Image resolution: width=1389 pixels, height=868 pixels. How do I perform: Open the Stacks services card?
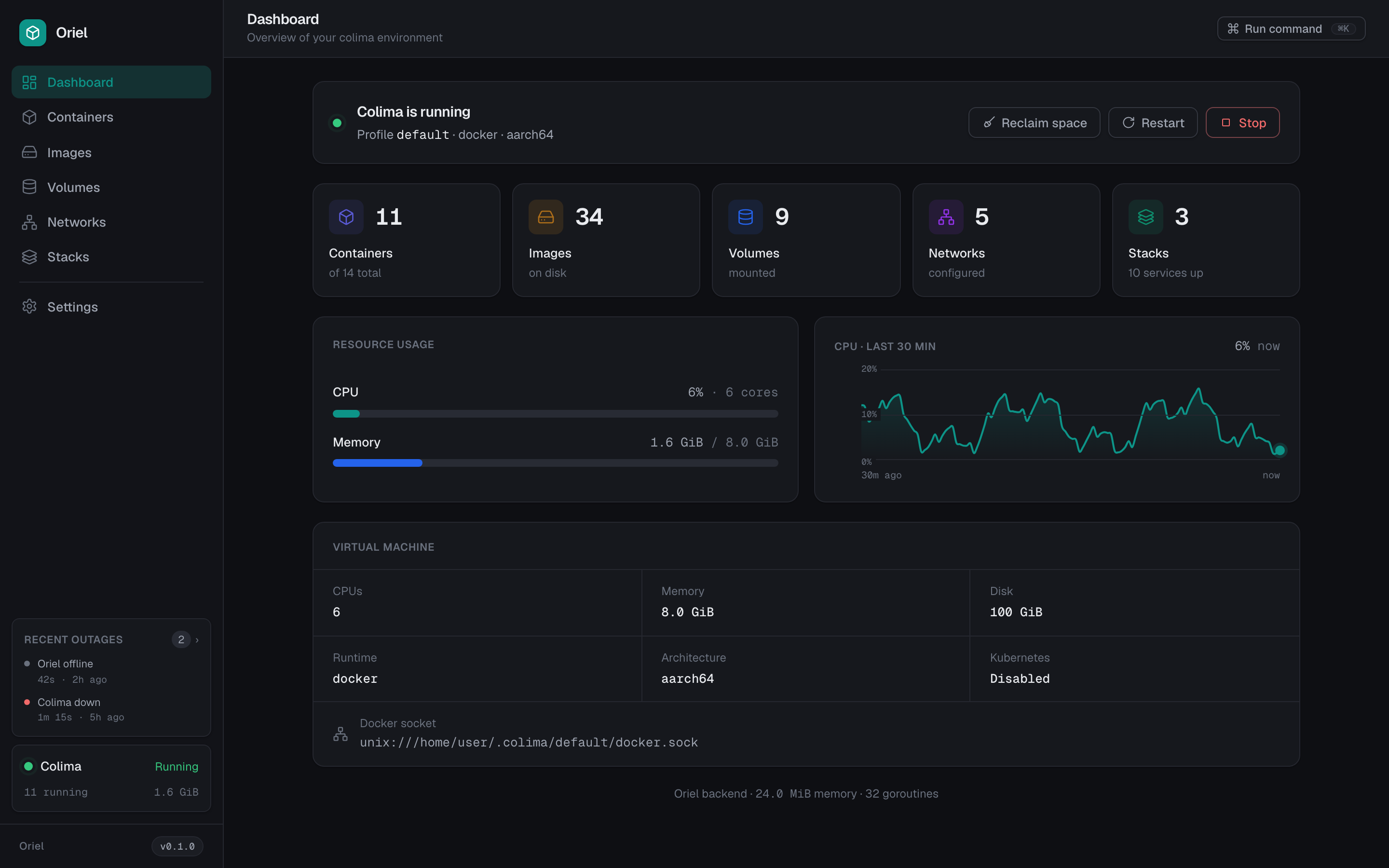point(1206,240)
